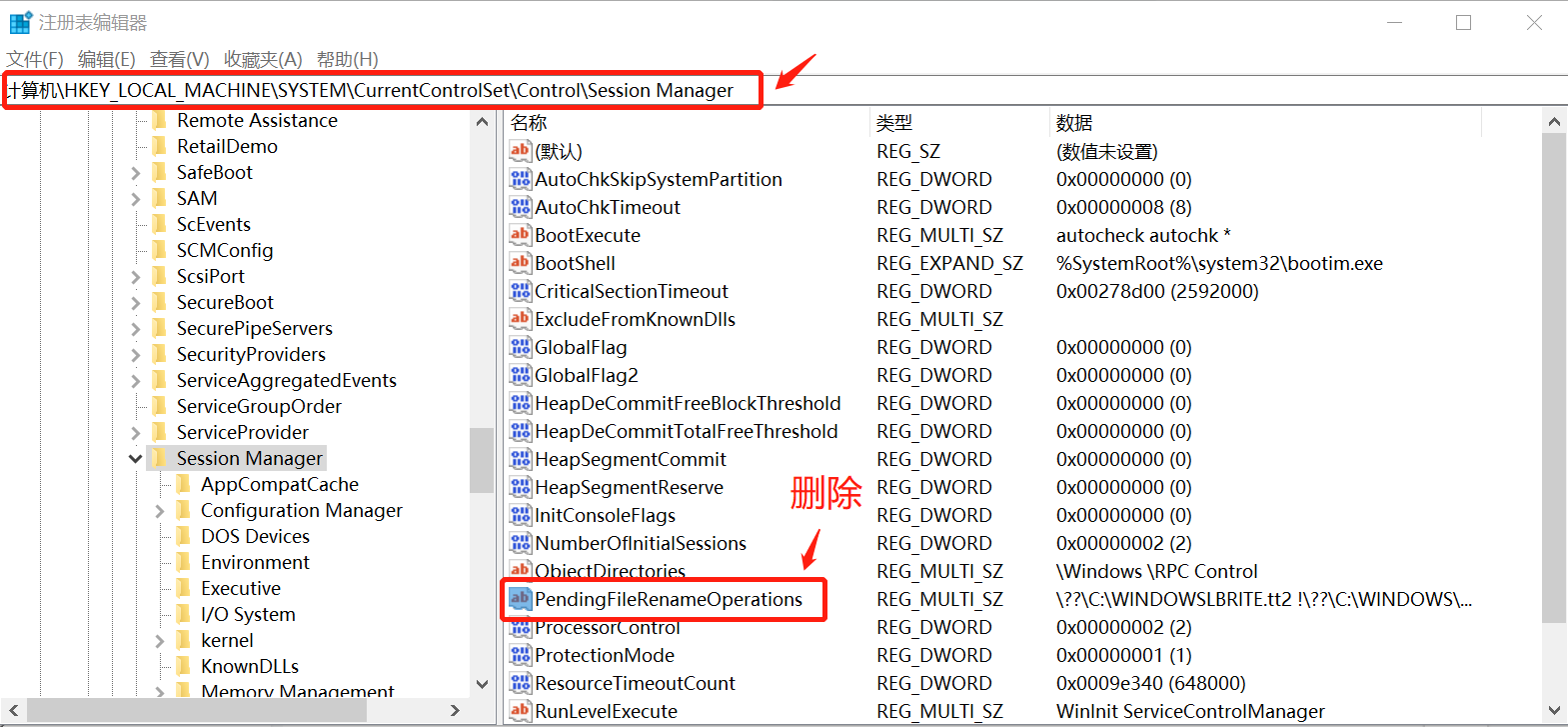Click the values pane scroll-up arrow

1553,122
